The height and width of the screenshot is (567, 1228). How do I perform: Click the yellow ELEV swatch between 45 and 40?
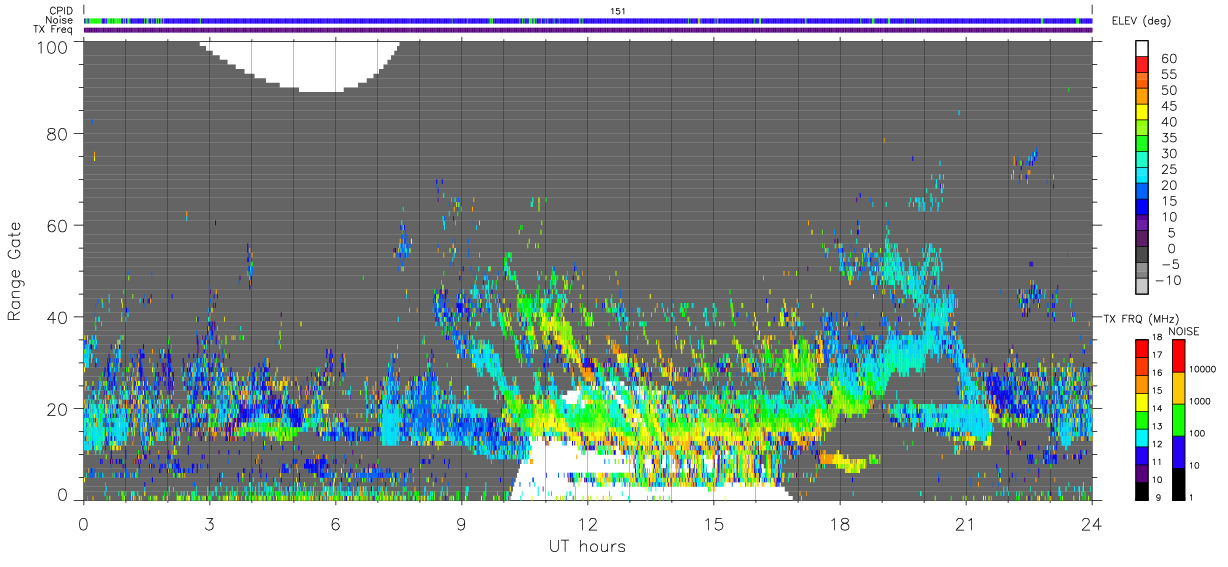[1142, 111]
